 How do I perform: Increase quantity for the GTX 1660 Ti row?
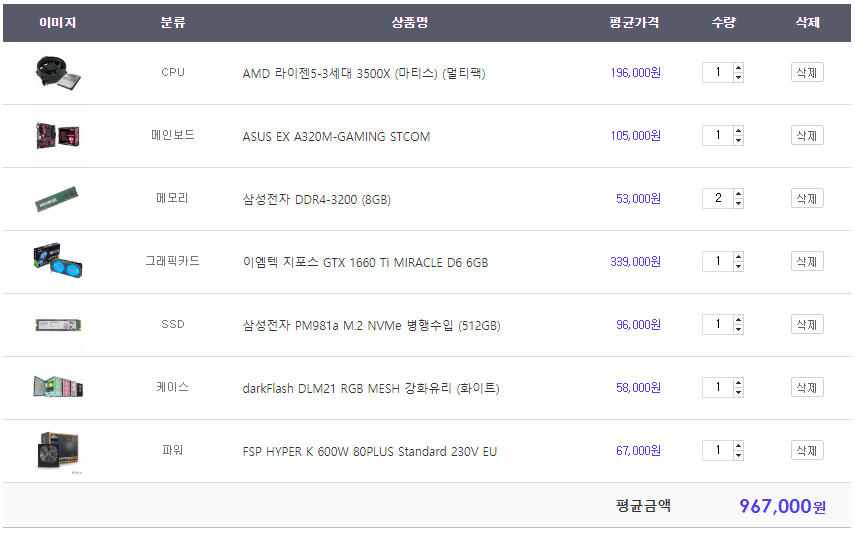[x=738, y=256]
